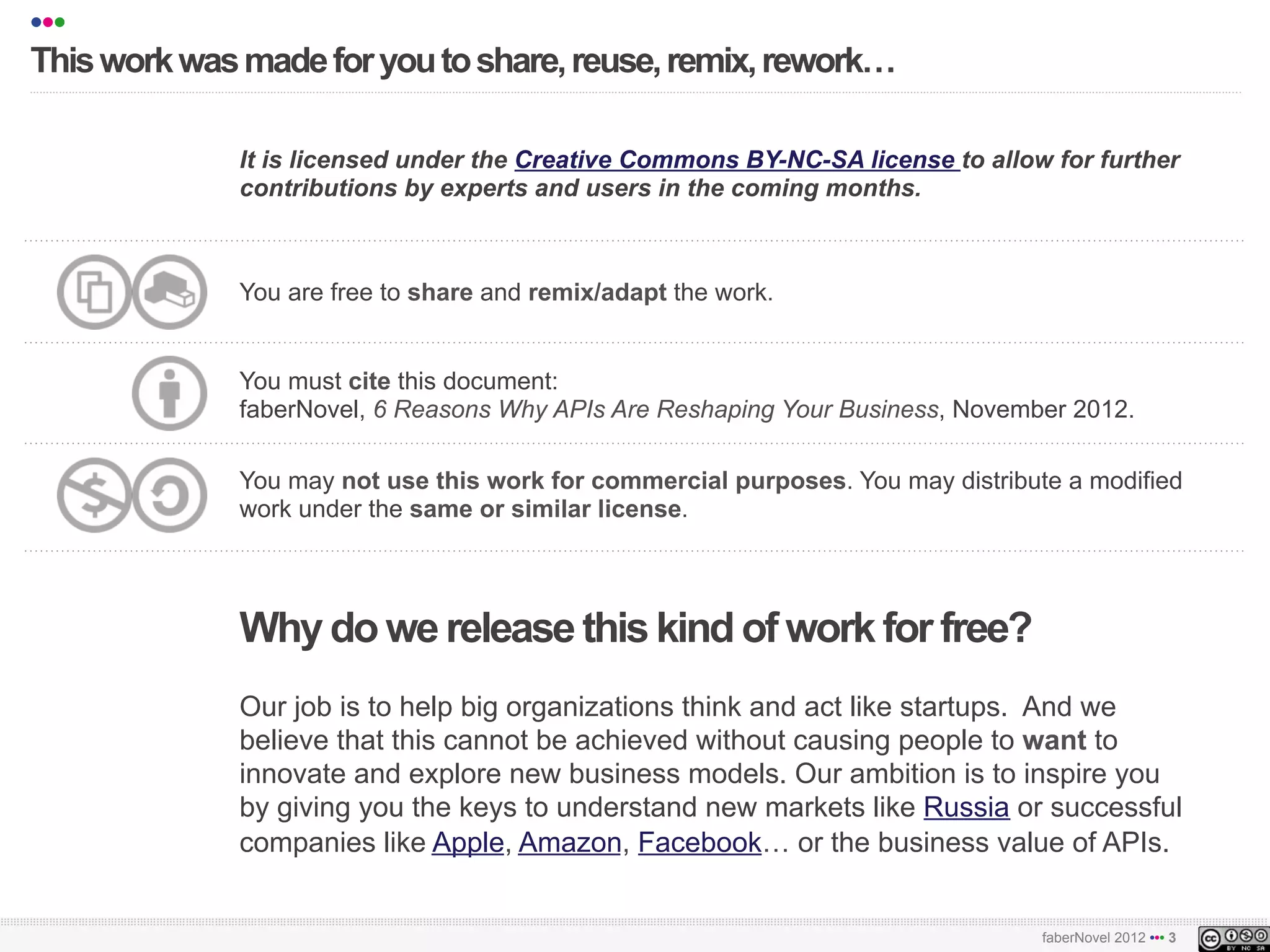Click the heading 'Why do we release this kind of work for free?'

click(635, 628)
